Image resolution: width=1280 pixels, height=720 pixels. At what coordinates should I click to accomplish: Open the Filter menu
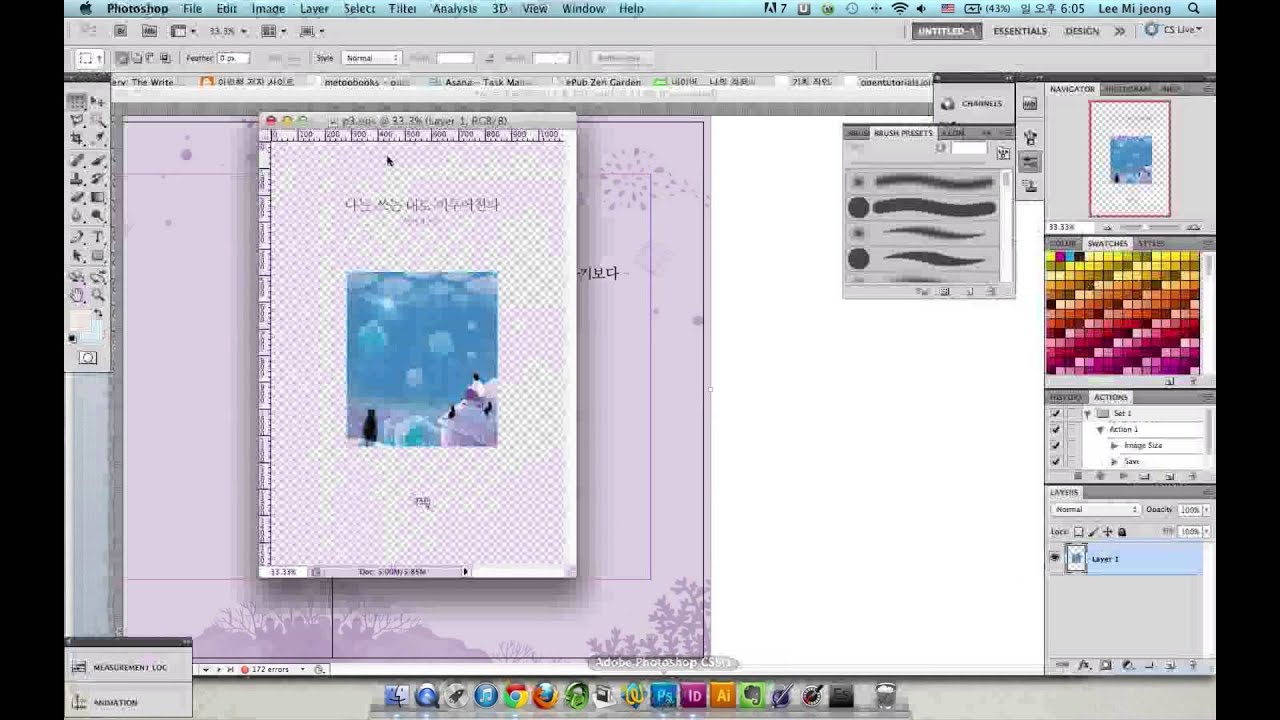click(403, 8)
